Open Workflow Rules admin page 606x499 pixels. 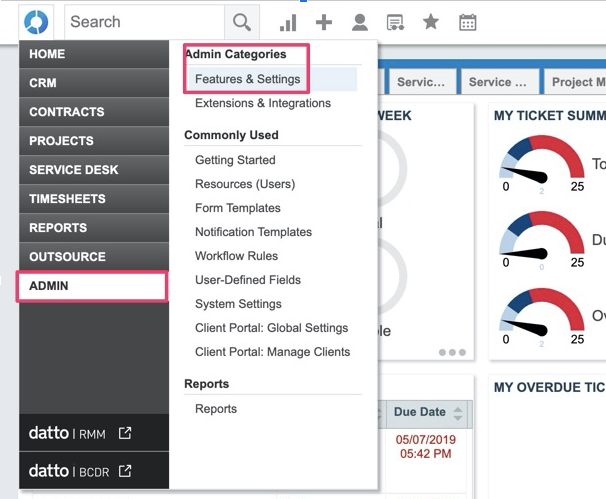(x=236, y=256)
